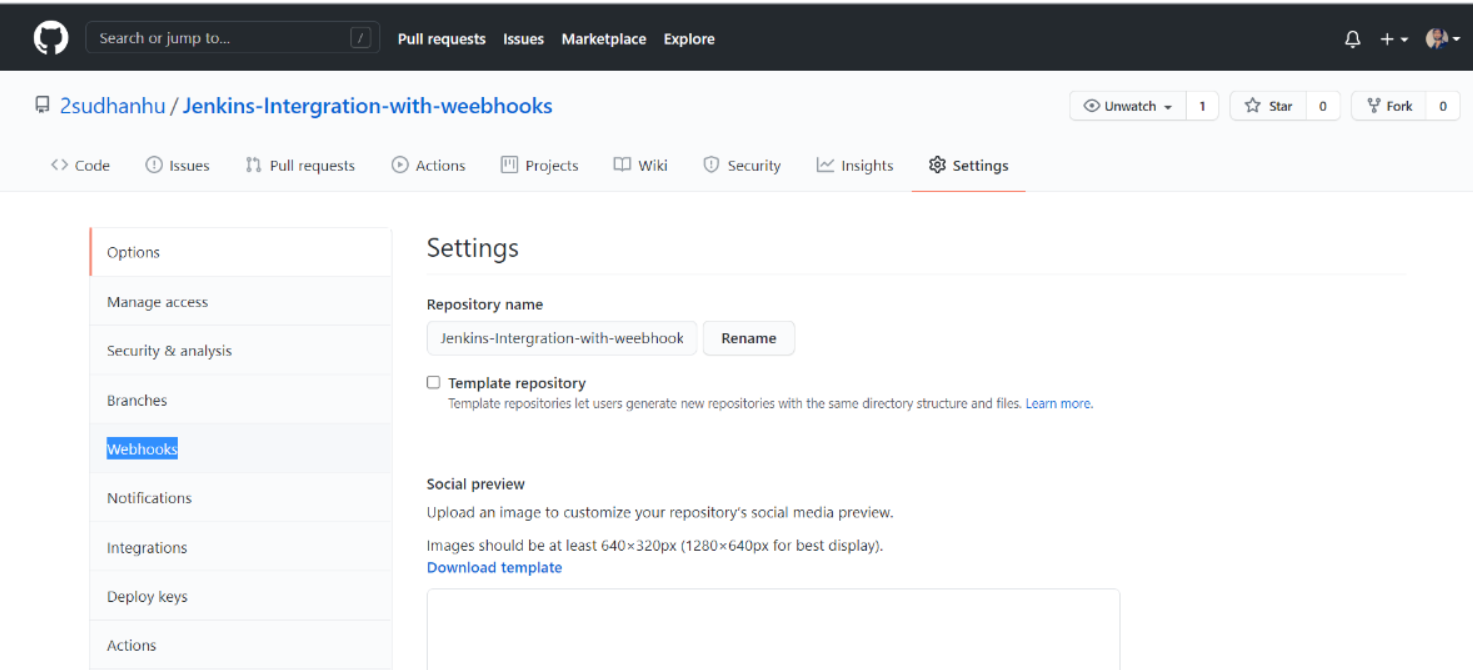Open notifications via the bell icon
The image size is (1473, 670).
pos(1352,38)
